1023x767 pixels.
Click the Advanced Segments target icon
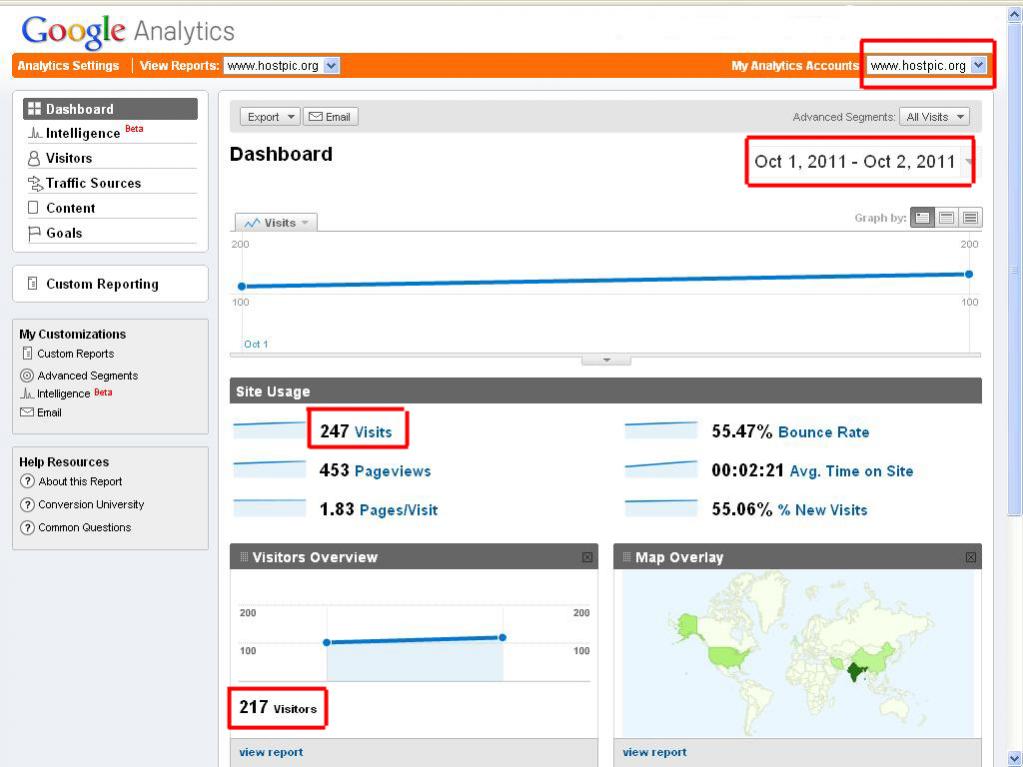(x=27, y=376)
